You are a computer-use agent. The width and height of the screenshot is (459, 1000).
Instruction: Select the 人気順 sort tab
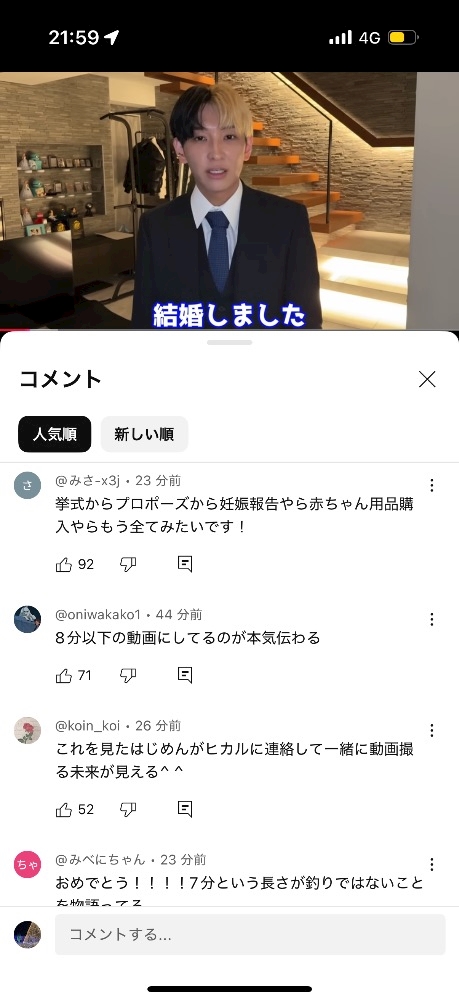55,434
